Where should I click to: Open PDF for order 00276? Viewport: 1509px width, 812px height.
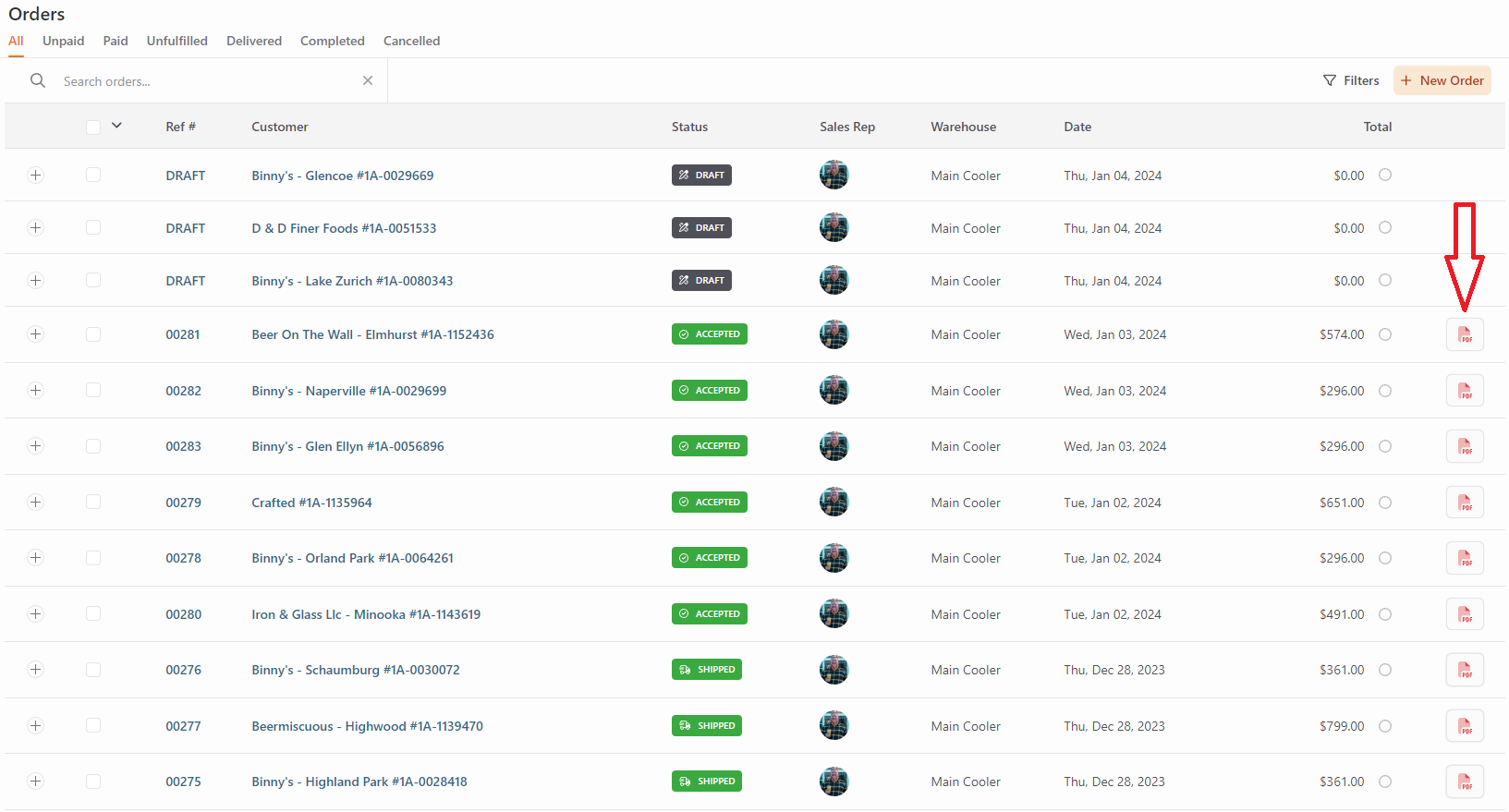click(1465, 670)
